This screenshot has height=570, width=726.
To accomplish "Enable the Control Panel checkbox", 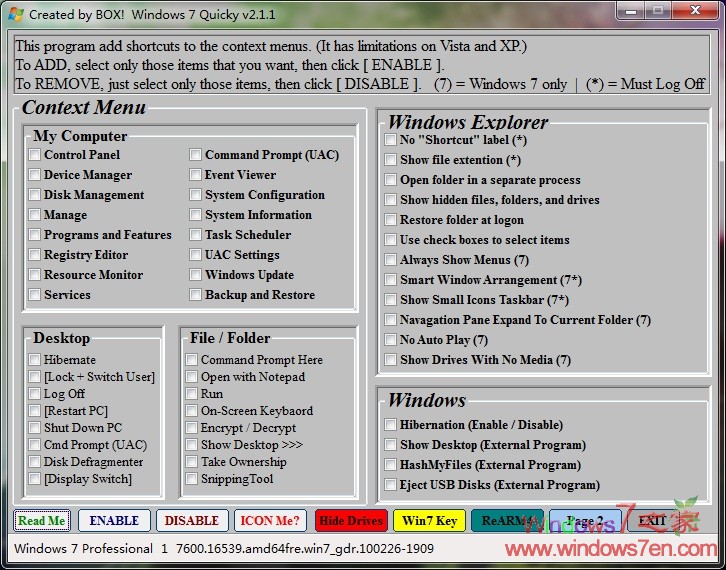I will [35, 155].
